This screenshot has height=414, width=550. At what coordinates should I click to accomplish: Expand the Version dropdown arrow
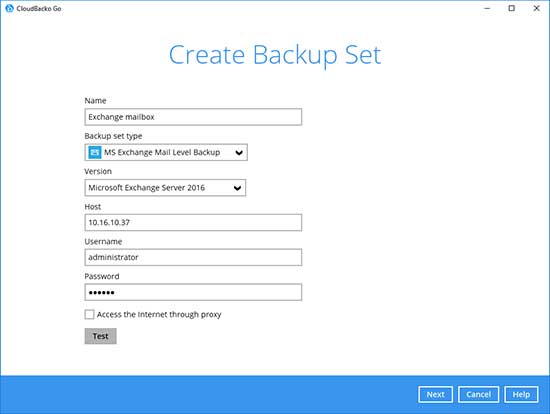coord(237,188)
